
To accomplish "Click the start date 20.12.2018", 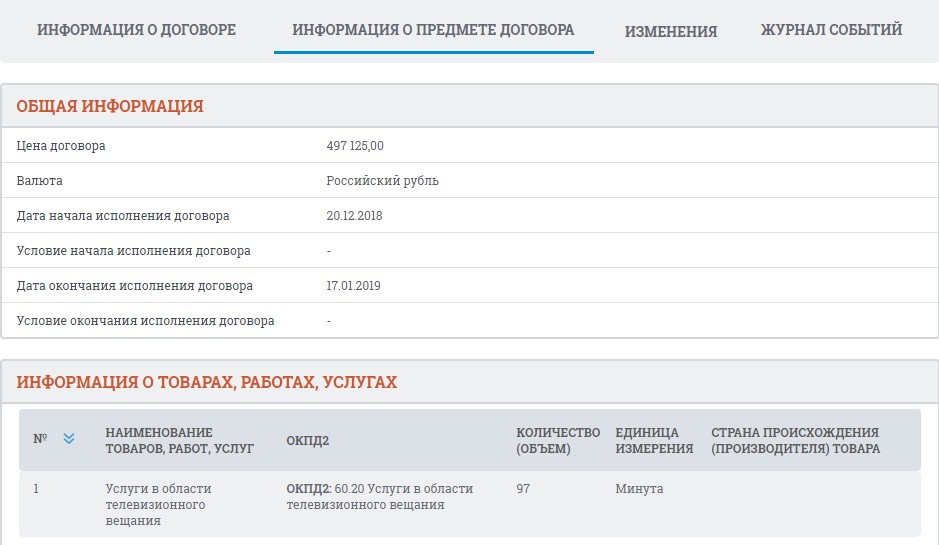I will coord(354,216).
